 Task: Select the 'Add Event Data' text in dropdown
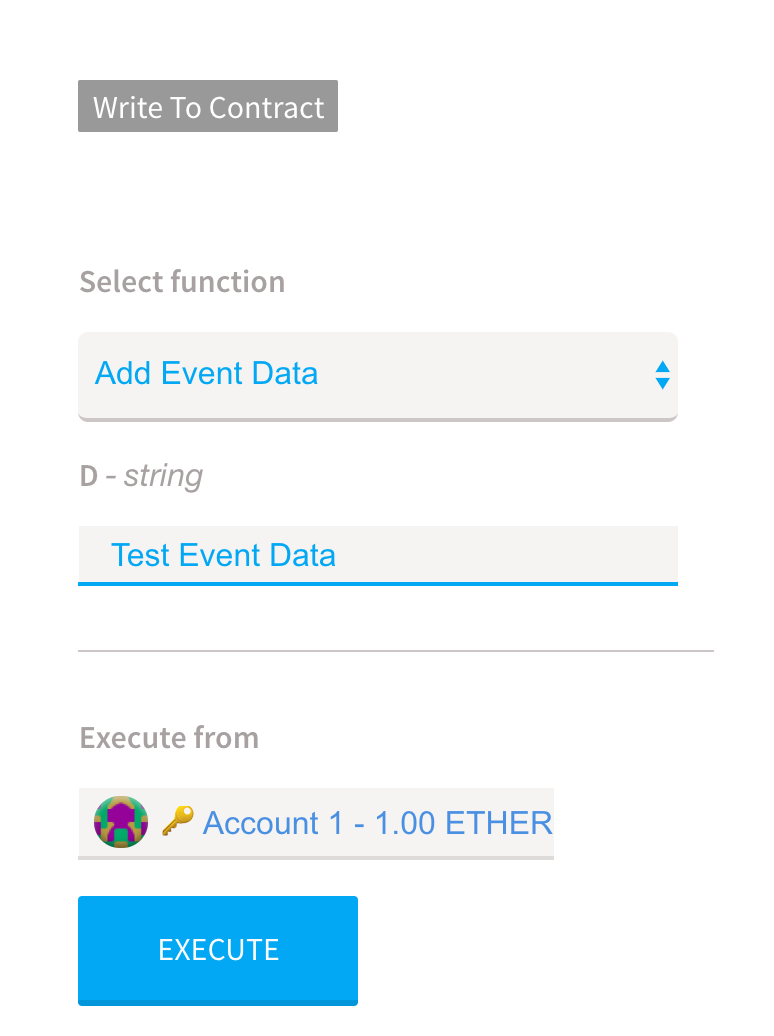[206, 373]
